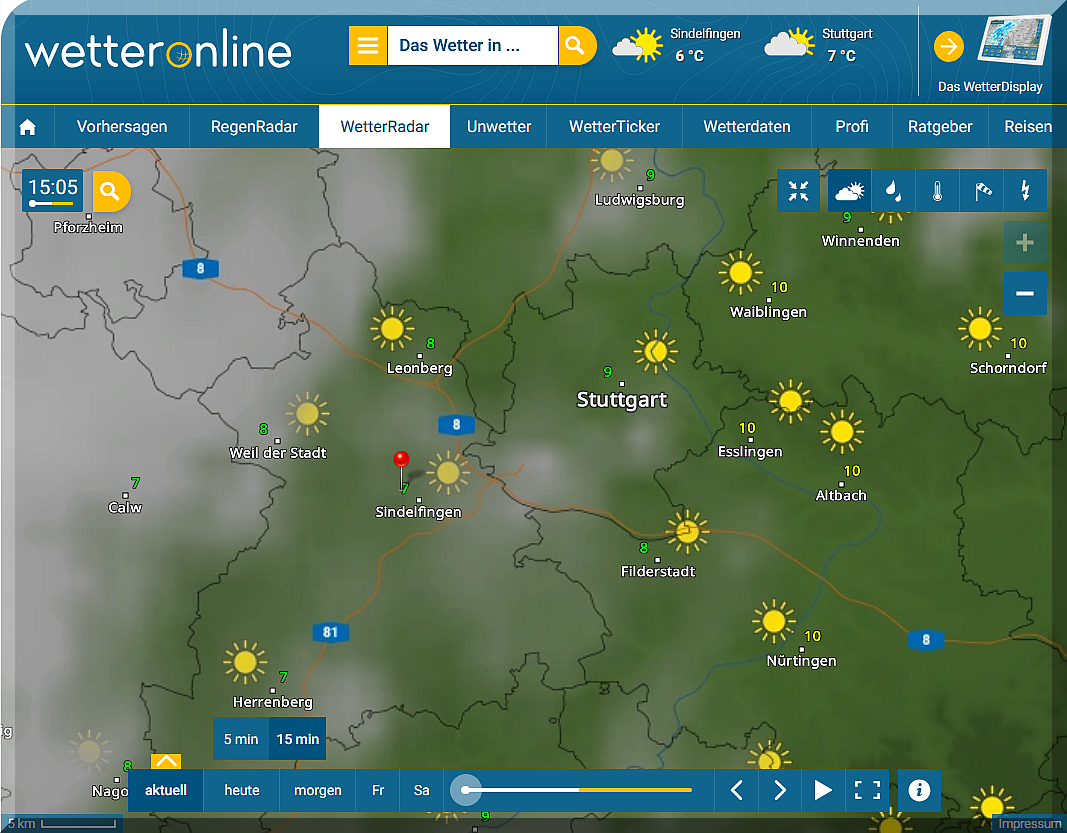The height and width of the screenshot is (833, 1067).
Task: Enable the cloud and sun weather layer
Action: [849, 191]
